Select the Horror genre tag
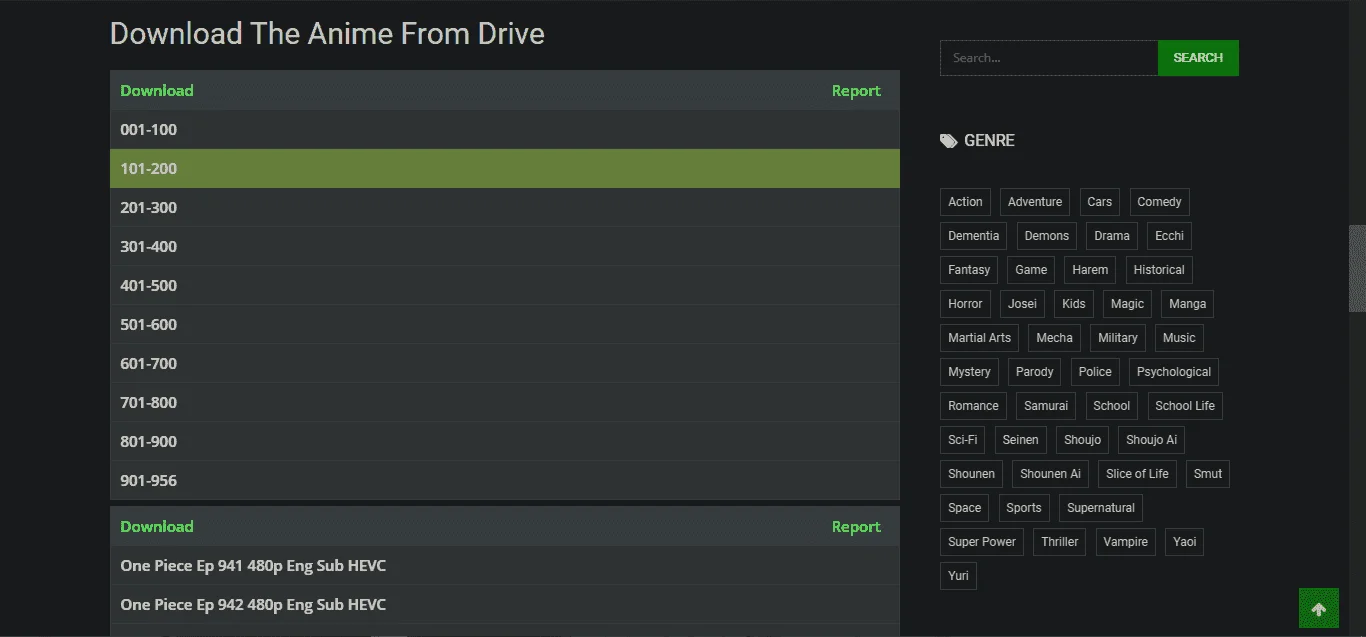The height and width of the screenshot is (637, 1366). tap(966, 304)
